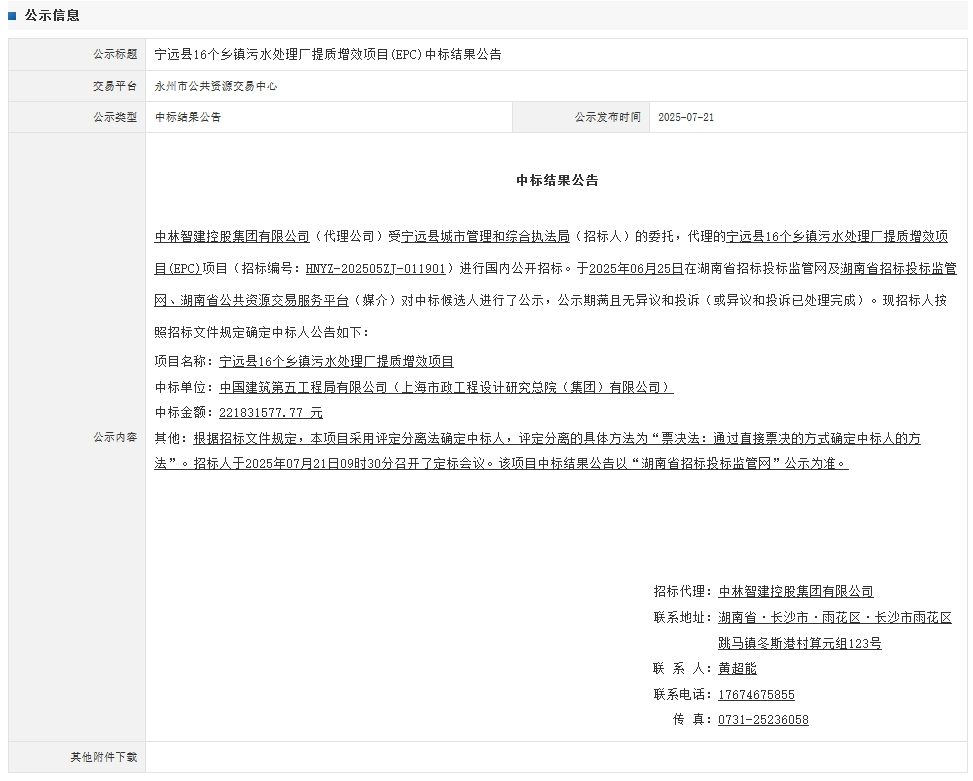This screenshot has height=781, width=973.
Task: Click the underlined date 2025年06月25日
Action: pyautogui.click(x=636, y=269)
